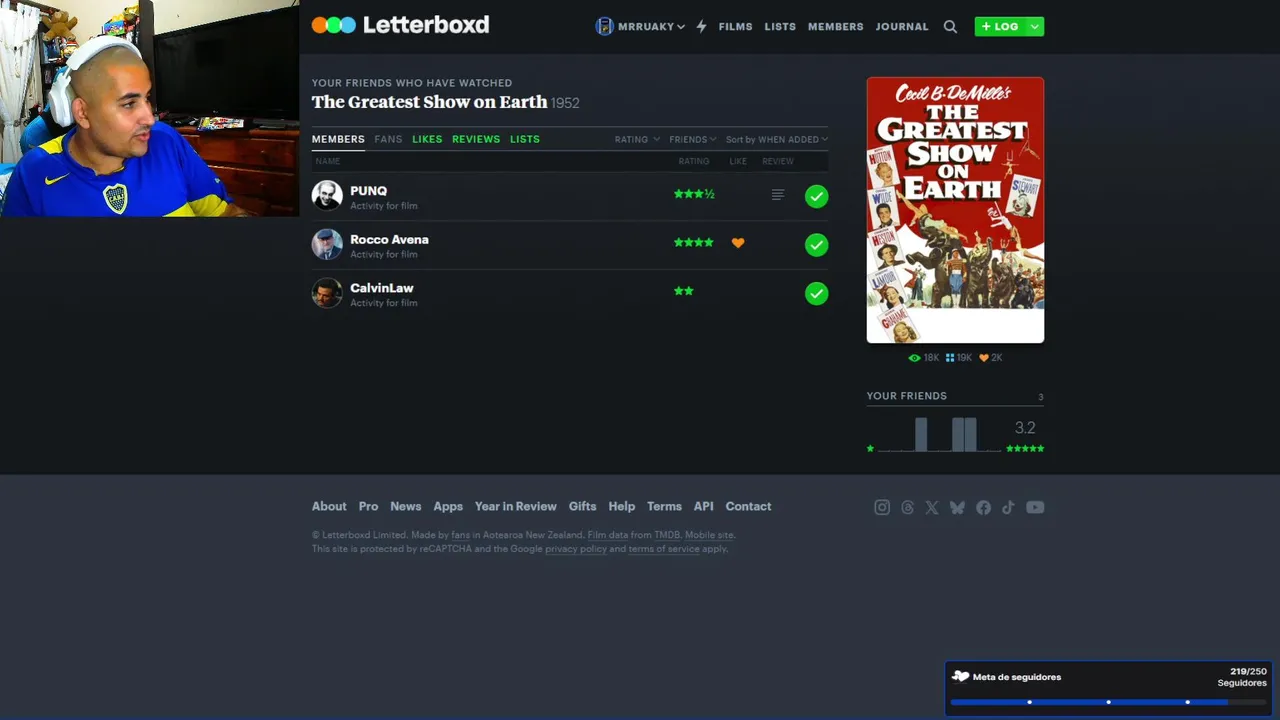The image size is (1280, 720).
Task: Open Letterboxd X icon in footer
Action: coord(932,507)
